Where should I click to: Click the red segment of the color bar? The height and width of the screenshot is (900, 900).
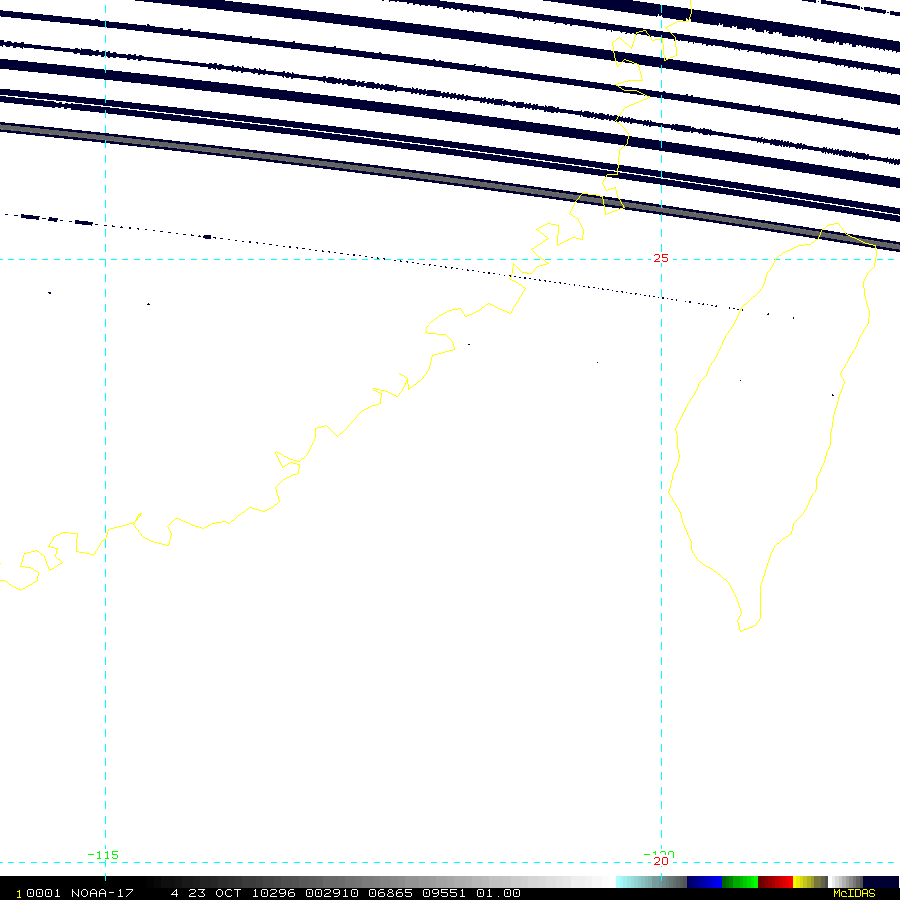point(775,882)
